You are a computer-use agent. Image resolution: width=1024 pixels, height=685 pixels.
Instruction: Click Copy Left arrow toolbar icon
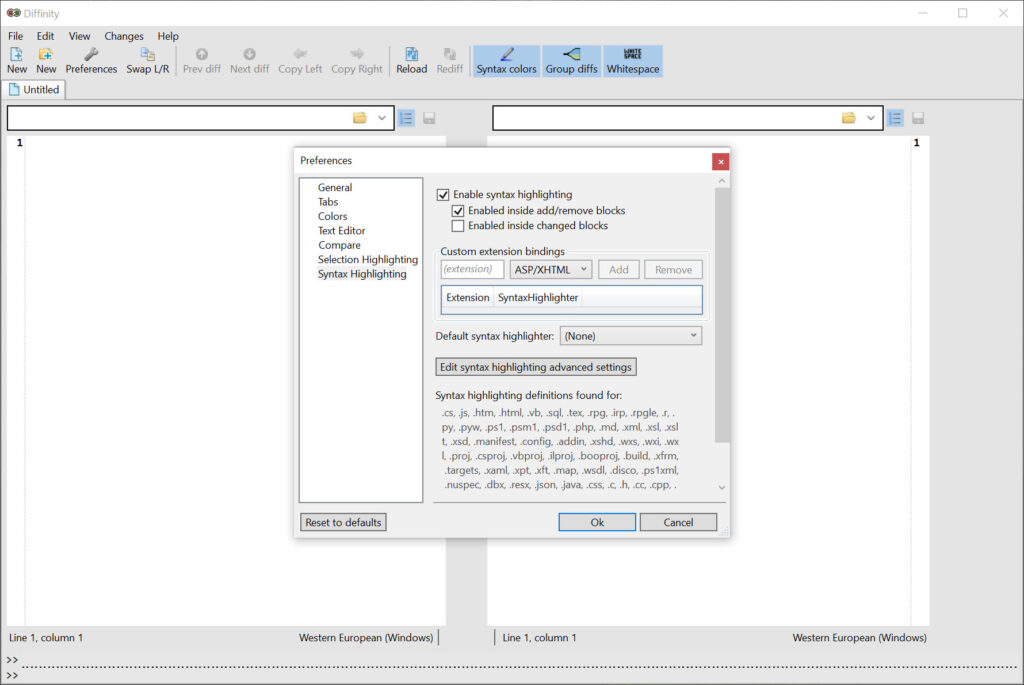click(300, 61)
